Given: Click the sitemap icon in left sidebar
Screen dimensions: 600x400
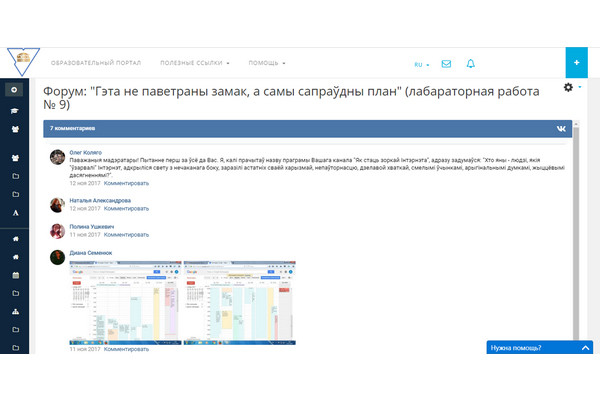Looking at the screenshot, I should tap(15, 311).
